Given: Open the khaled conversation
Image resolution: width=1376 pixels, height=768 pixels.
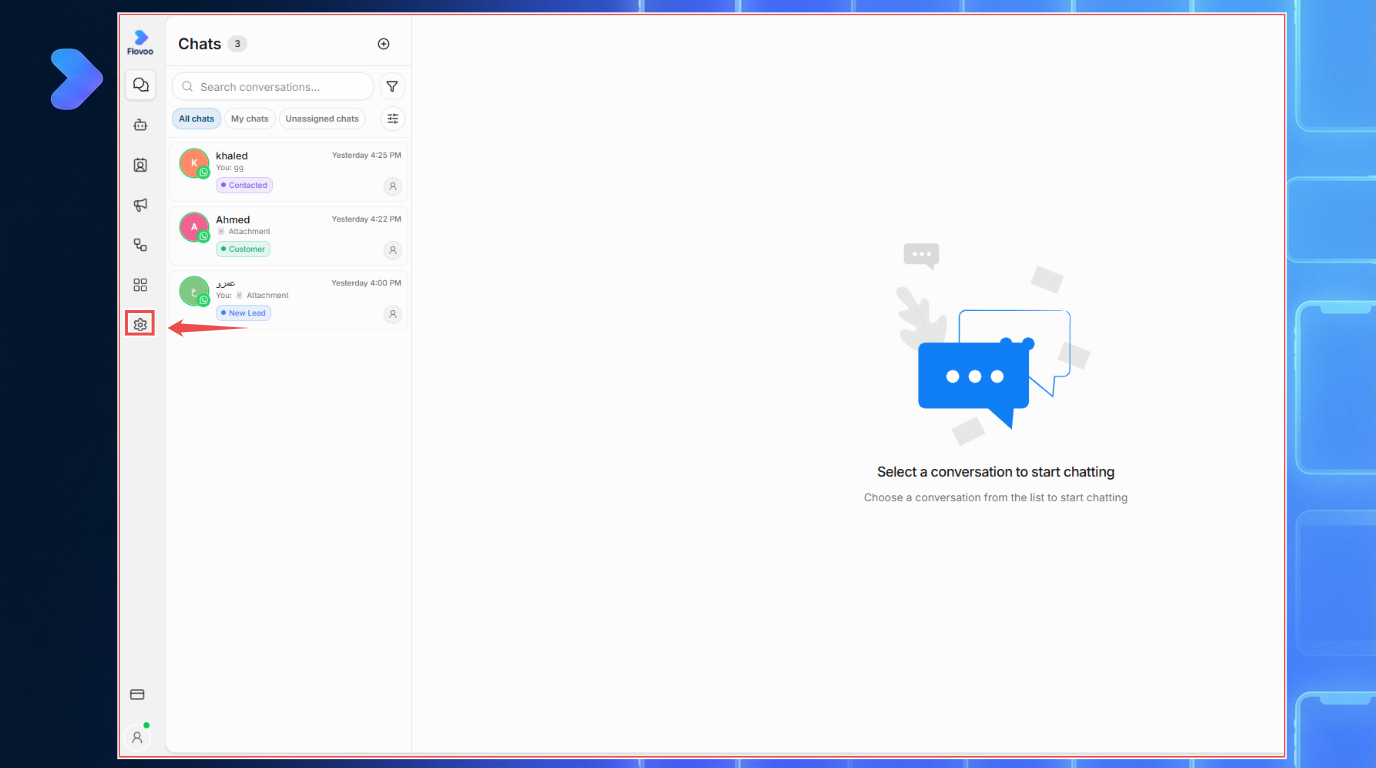Looking at the screenshot, I should 289,172.
